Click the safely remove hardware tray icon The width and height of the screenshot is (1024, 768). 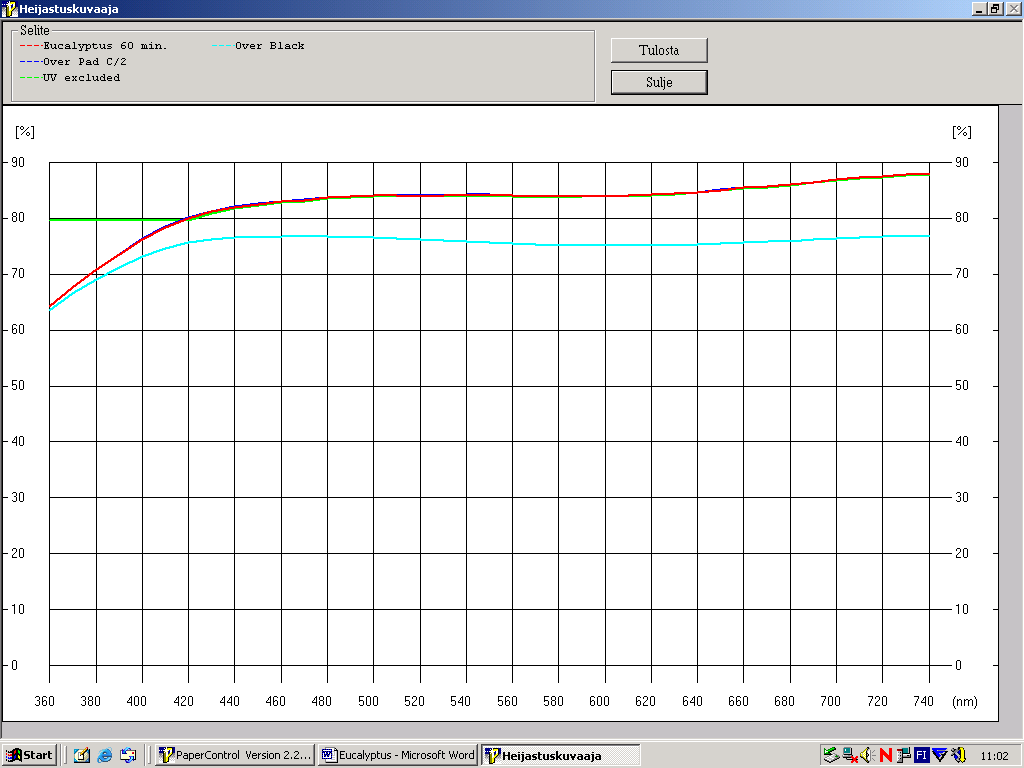click(831, 755)
